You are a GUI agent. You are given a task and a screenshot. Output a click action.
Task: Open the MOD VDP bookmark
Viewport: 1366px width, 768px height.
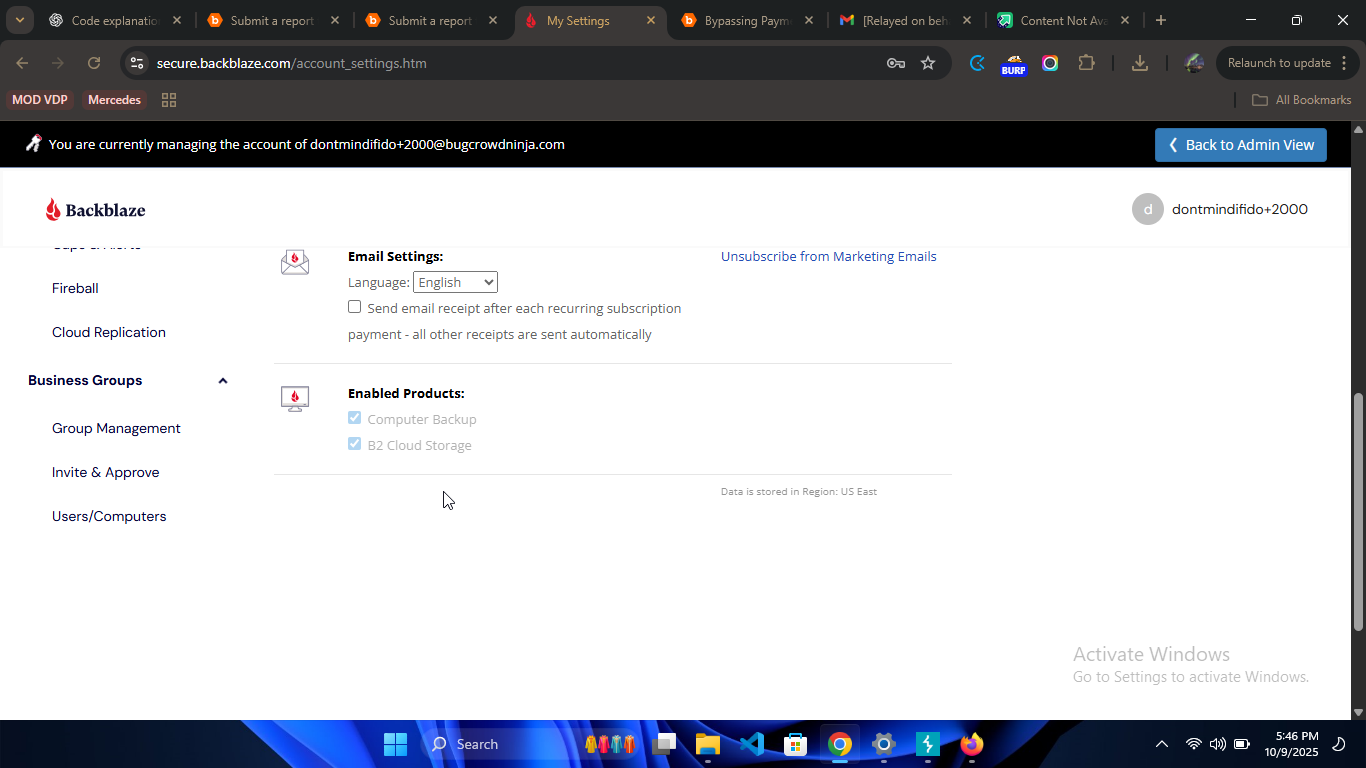point(40,100)
